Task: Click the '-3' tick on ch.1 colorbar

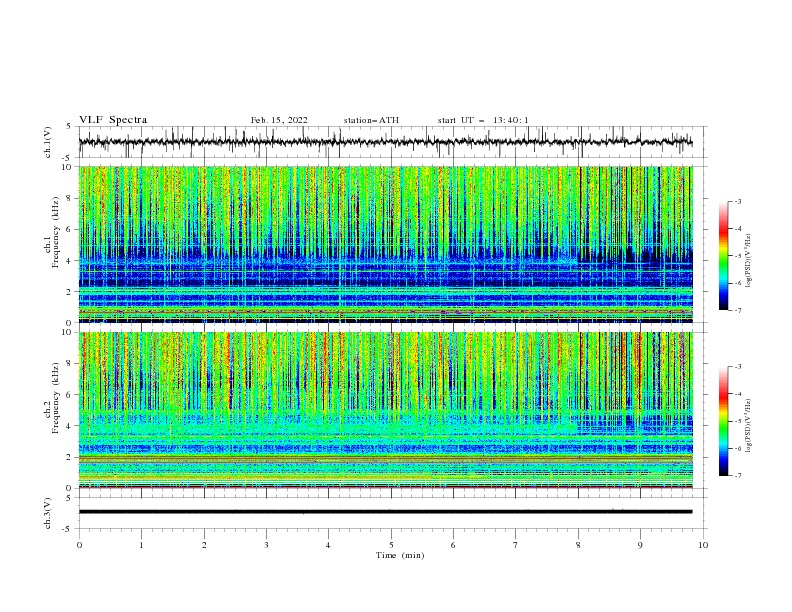Action: [738, 201]
